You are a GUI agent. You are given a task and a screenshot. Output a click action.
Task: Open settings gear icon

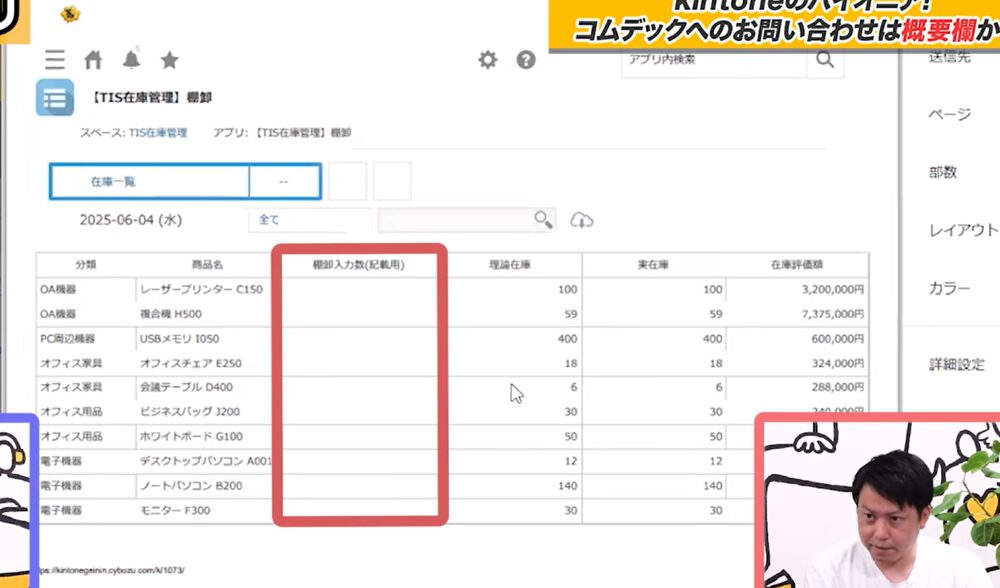(487, 60)
